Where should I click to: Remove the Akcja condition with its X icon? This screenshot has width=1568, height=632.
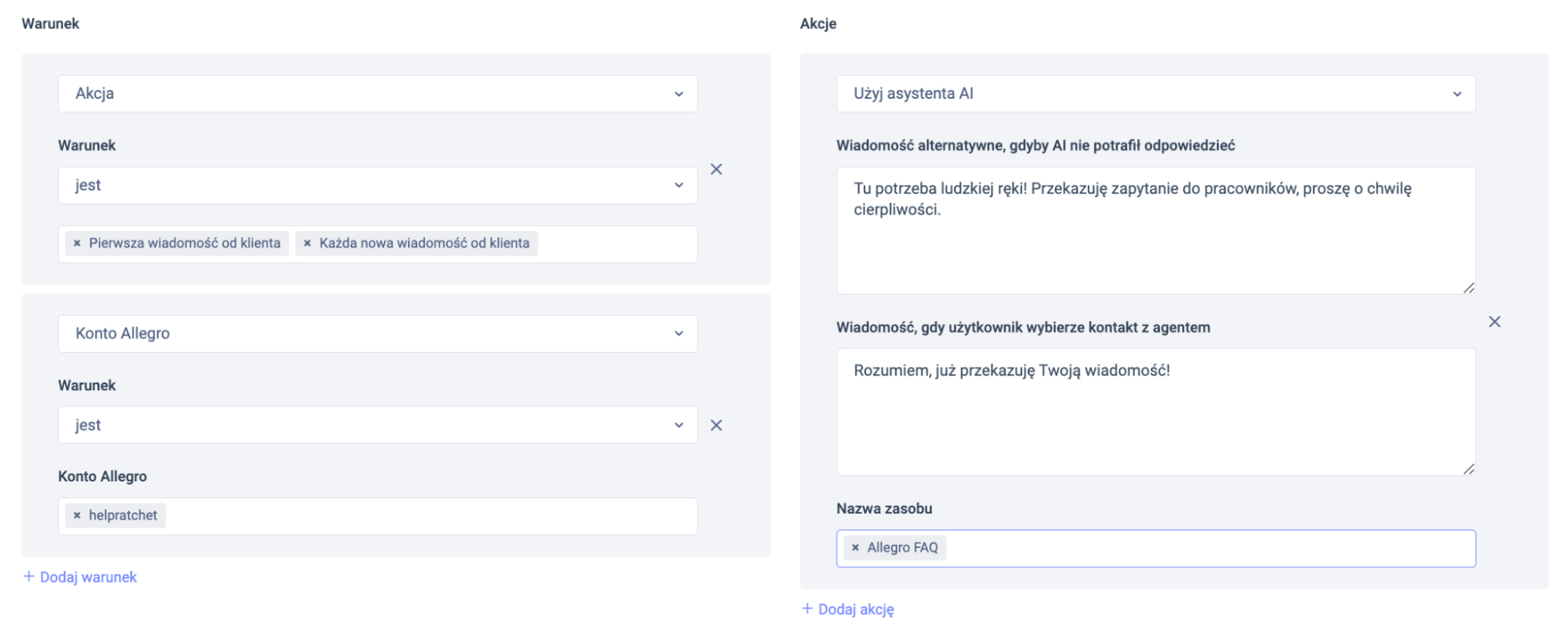pyautogui.click(x=716, y=169)
